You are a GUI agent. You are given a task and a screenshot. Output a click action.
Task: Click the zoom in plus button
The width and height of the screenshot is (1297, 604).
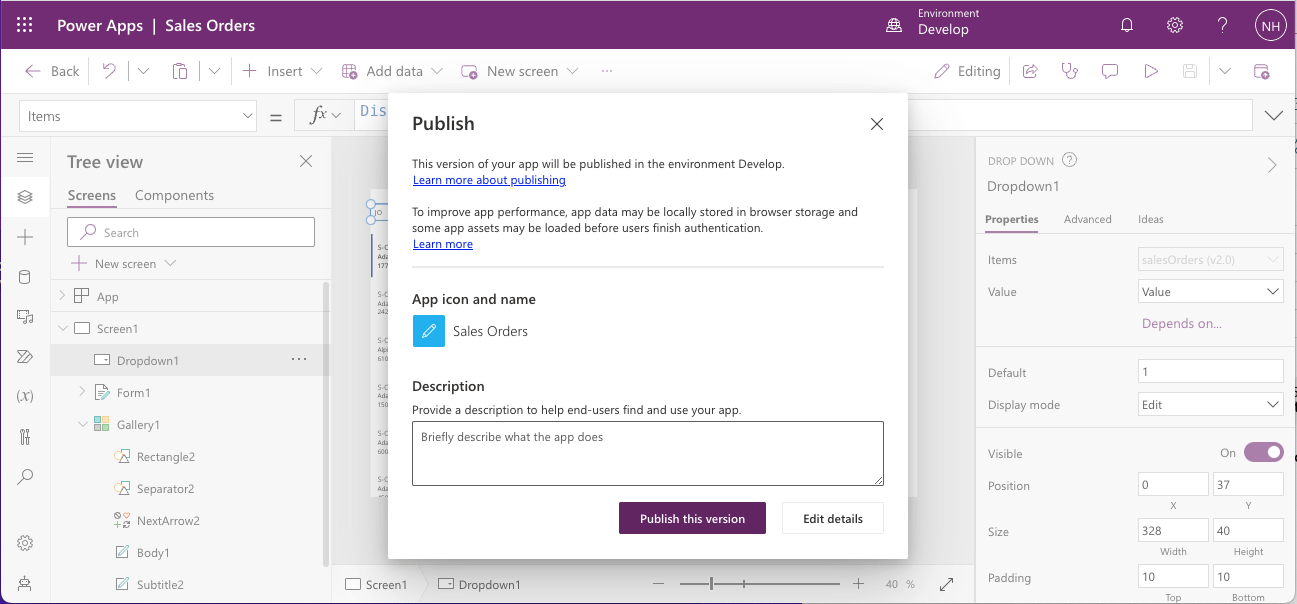858,584
